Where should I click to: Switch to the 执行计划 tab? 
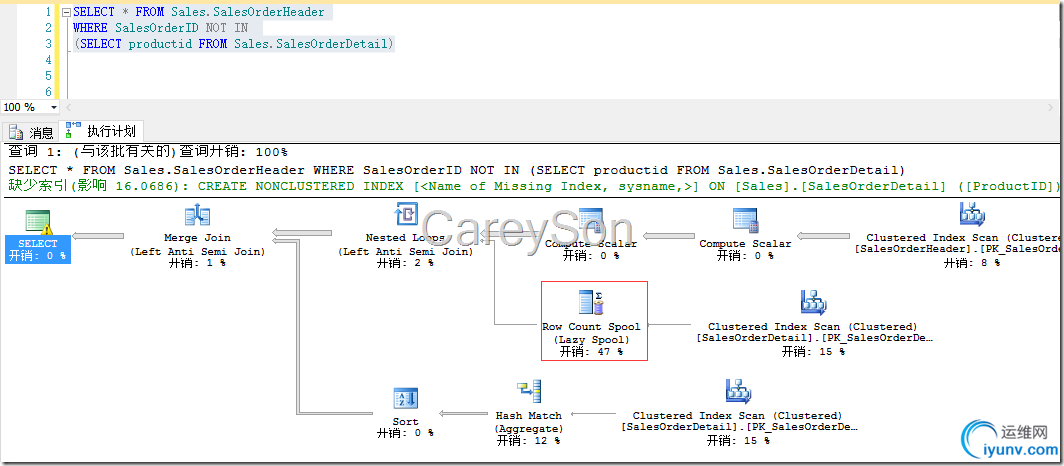coord(101,131)
